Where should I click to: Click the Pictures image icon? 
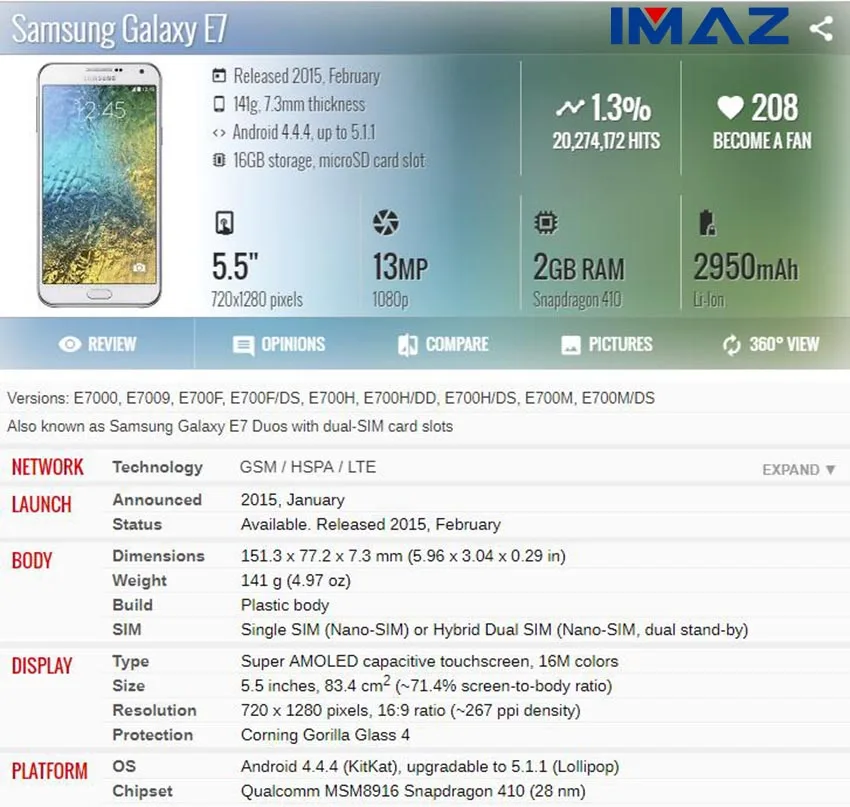pos(570,345)
